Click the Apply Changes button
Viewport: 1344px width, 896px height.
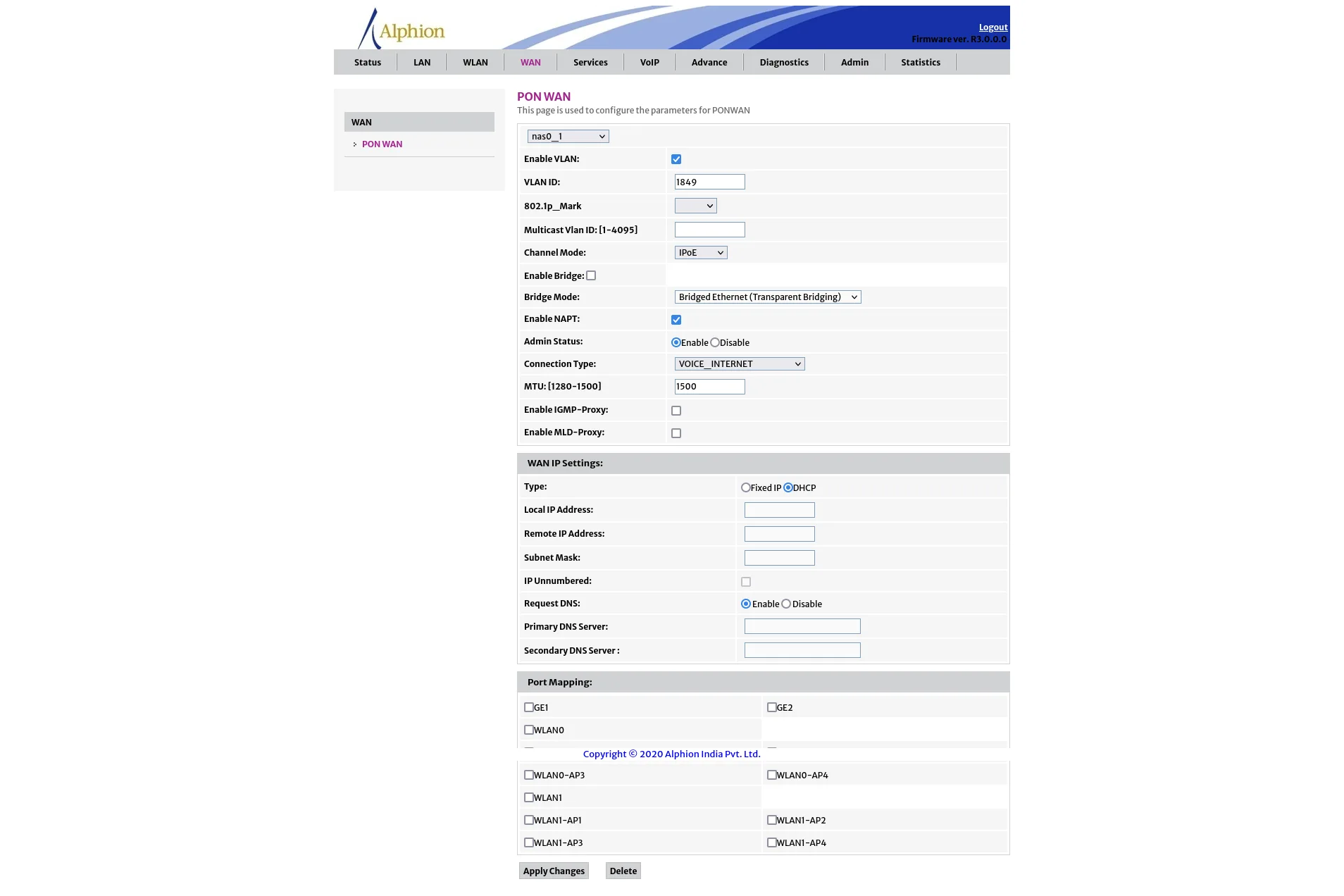click(554, 871)
